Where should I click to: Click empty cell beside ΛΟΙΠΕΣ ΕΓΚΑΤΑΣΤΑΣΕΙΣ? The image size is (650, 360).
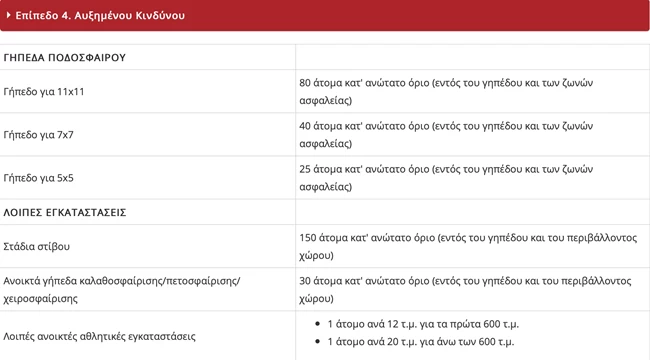[x=473, y=212]
